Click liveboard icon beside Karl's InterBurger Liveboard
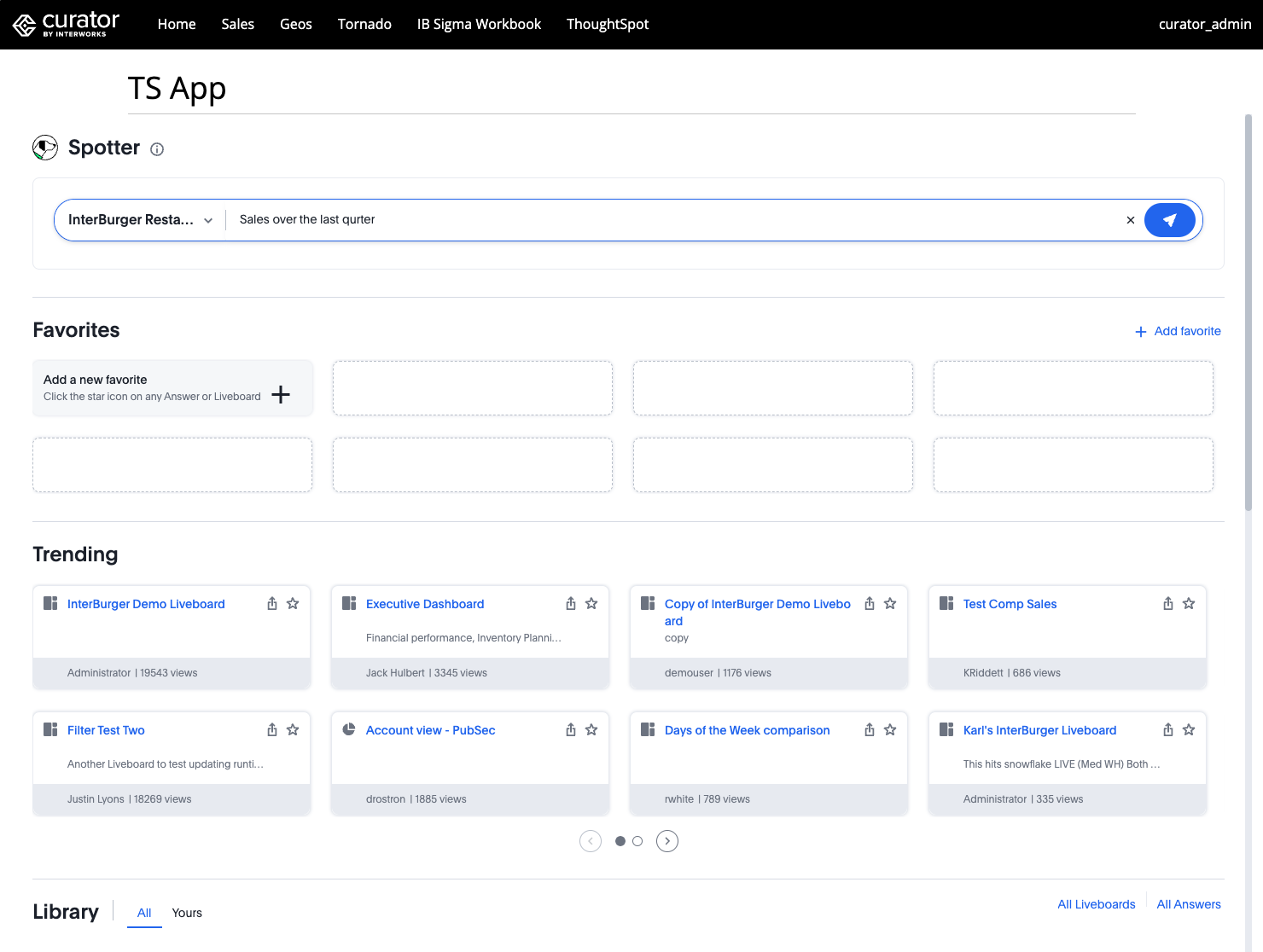The height and width of the screenshot is (952, 1263). click(946, 729)
